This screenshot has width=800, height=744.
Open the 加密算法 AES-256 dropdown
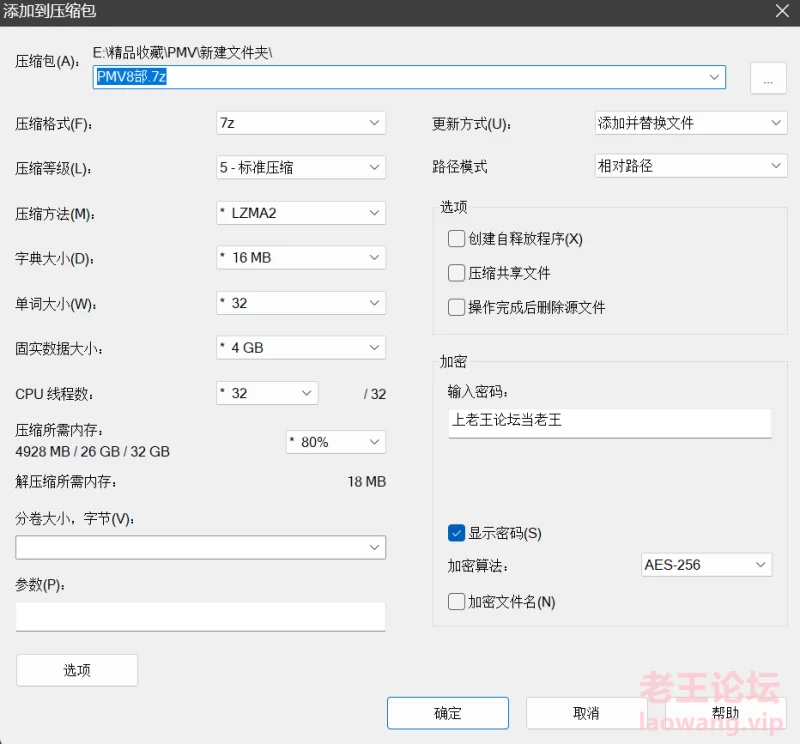click(706, 565)
